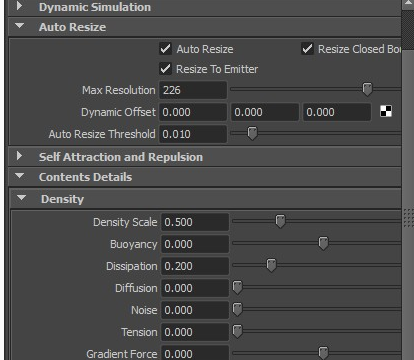This screenshot has width=414, height=360.
Task: Click the Density Scale slider handle
Action: tap(280, 221)
